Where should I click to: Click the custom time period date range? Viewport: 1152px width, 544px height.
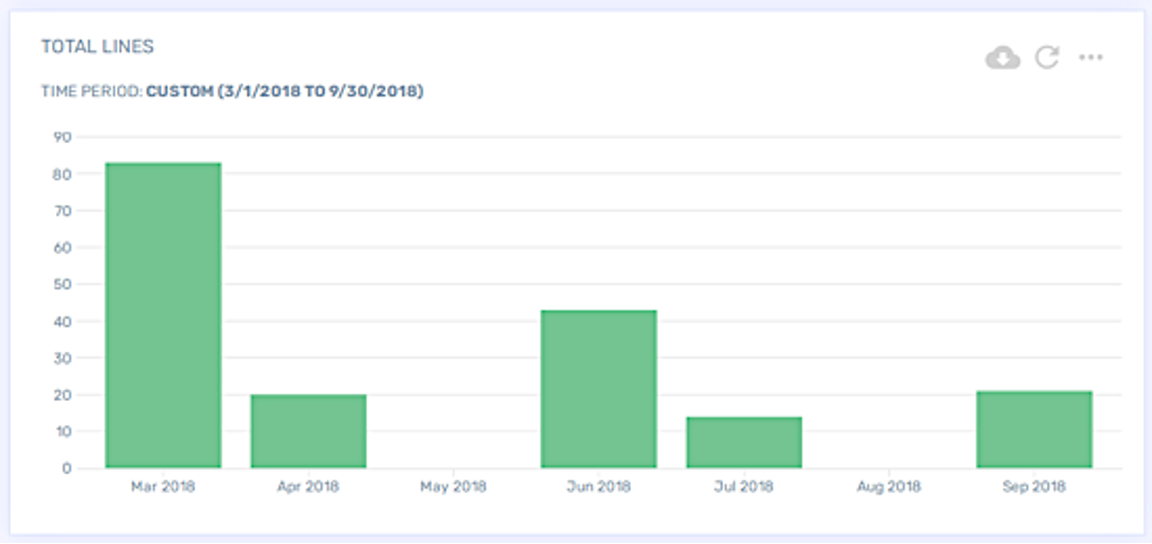[x=284, y=91]
